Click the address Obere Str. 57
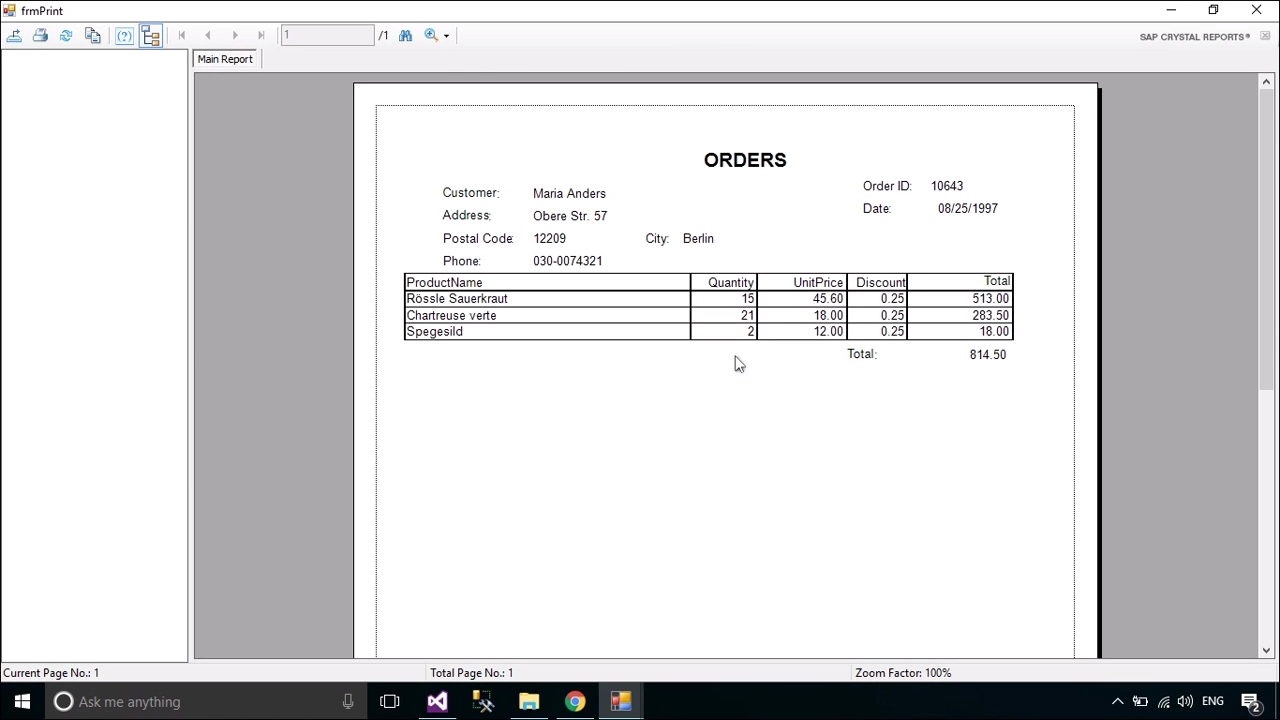 pyautogui.click(x=570, y=216)
